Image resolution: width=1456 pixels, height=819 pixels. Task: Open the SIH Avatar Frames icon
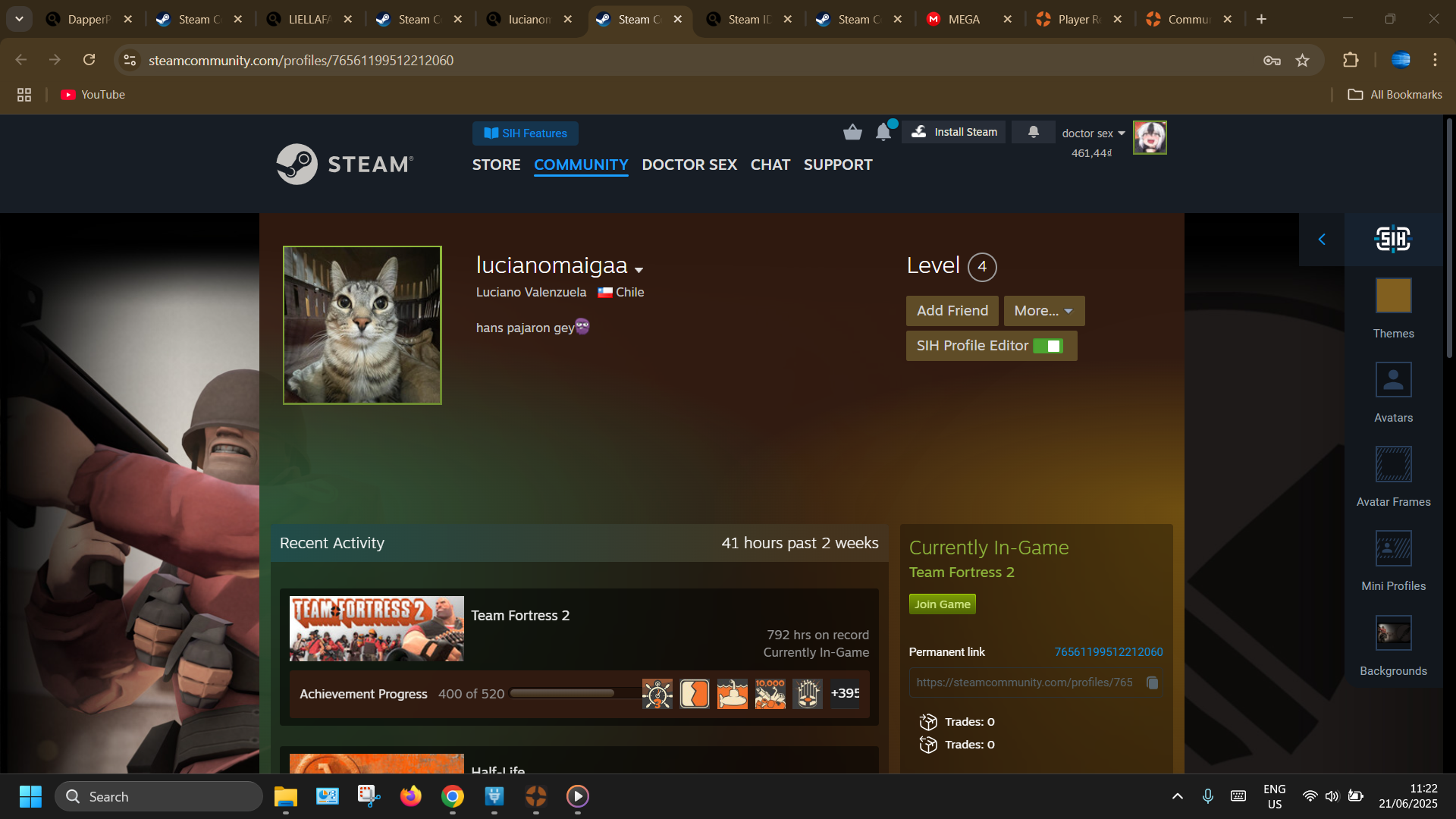(1393, 464)
